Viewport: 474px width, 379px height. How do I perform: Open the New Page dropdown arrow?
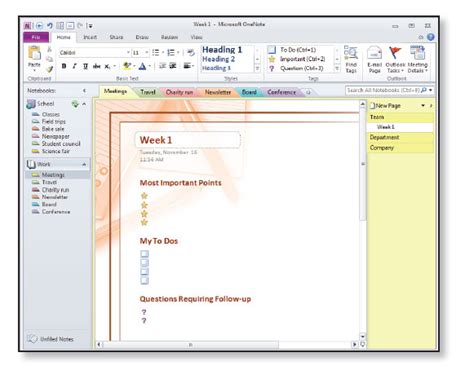click(x=423, y=106)
